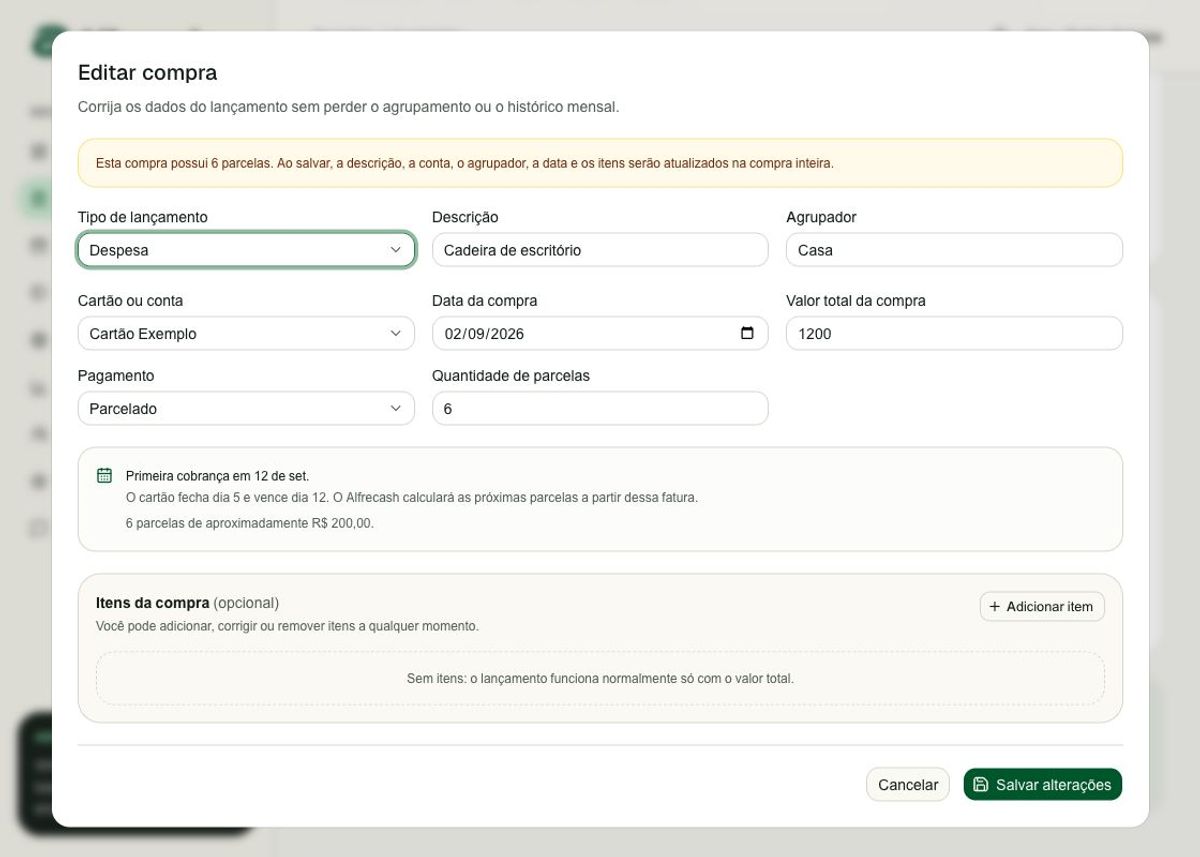This screenshot has height=857, width=1200.
Task: Click the text about cartão fecha dia 5
Action: click(412, 497)
